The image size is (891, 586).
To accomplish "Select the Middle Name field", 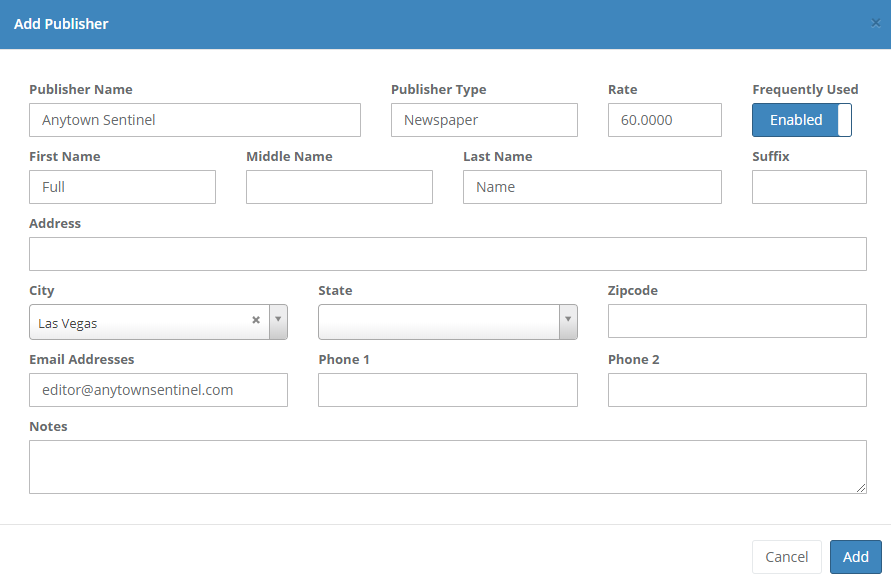I will (339, 186).
